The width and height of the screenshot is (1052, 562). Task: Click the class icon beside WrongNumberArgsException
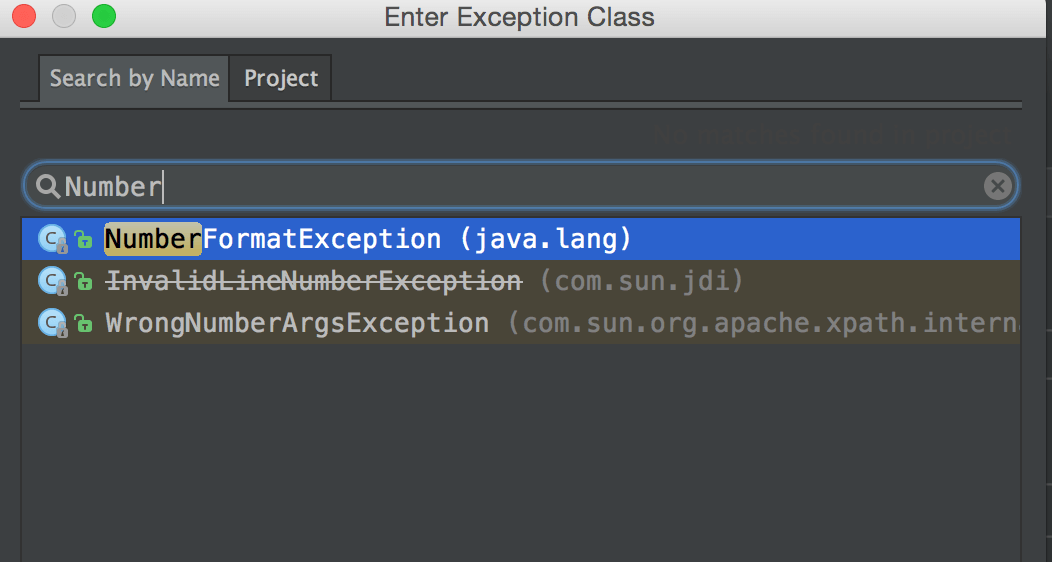[x=51, y=324]
